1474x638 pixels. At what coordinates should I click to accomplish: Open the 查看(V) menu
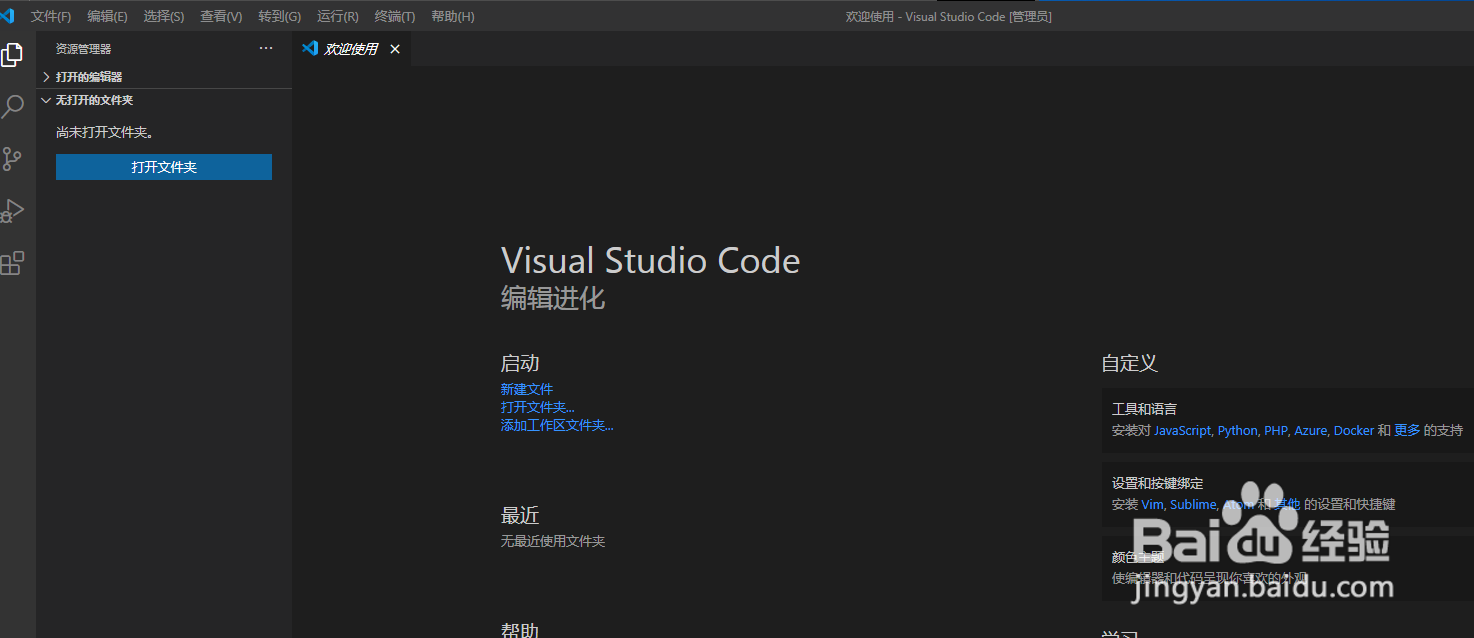point(221,17)
